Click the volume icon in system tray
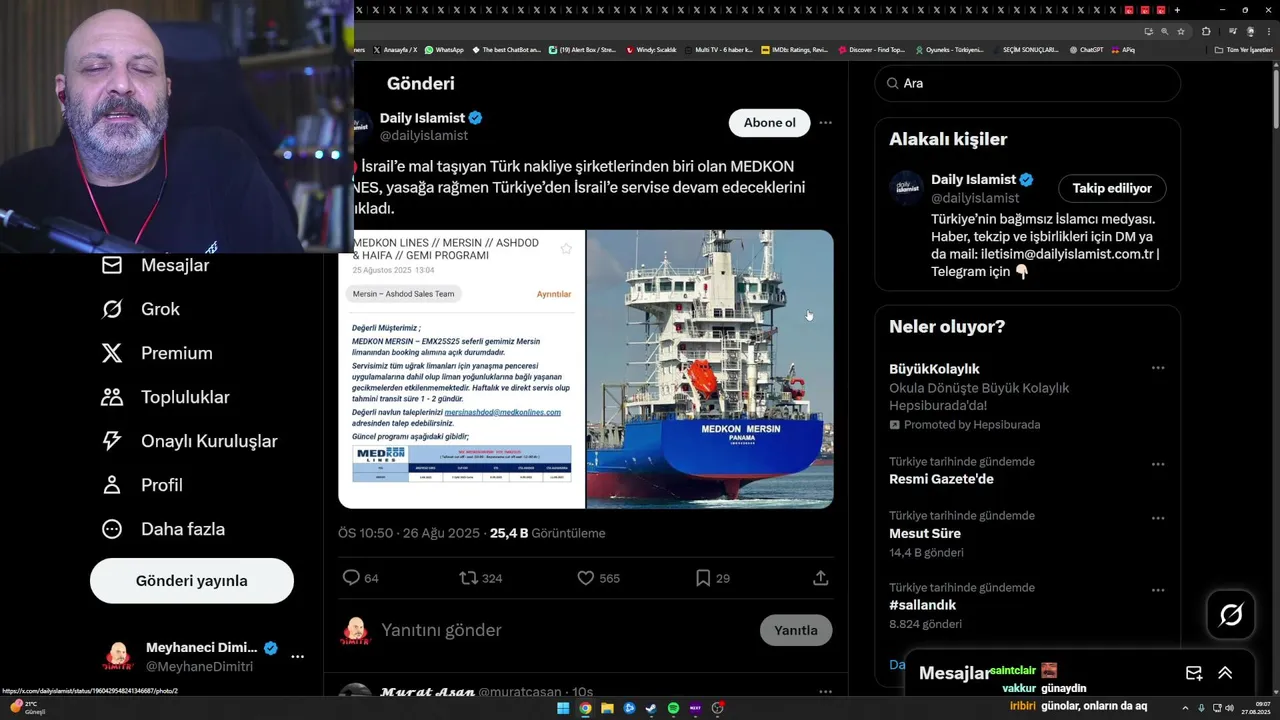This screenshot has width=1280, height=720. (x=1229, y=708)
